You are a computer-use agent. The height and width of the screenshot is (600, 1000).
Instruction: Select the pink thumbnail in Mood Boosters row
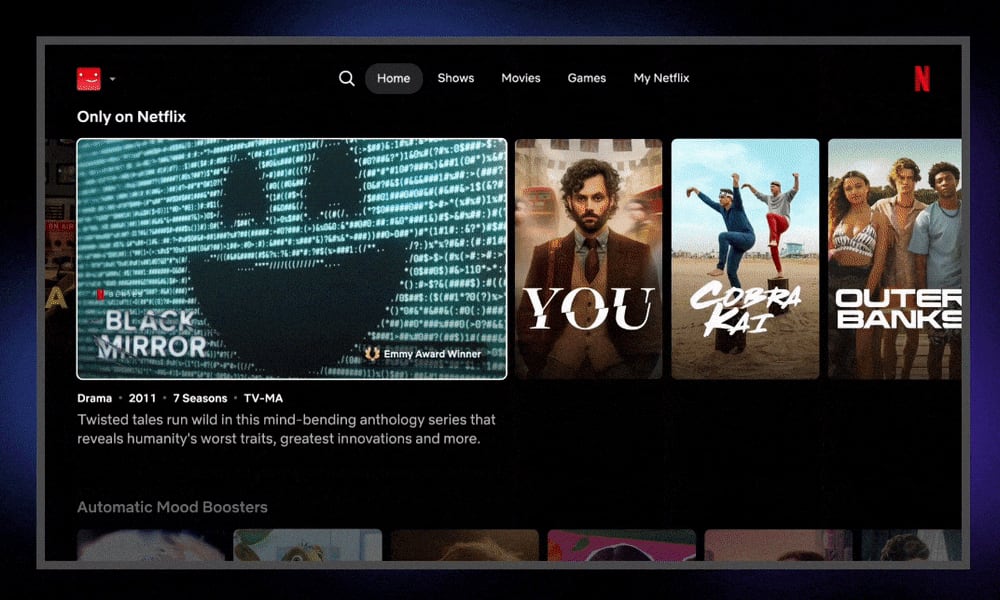tap(621, 545)
